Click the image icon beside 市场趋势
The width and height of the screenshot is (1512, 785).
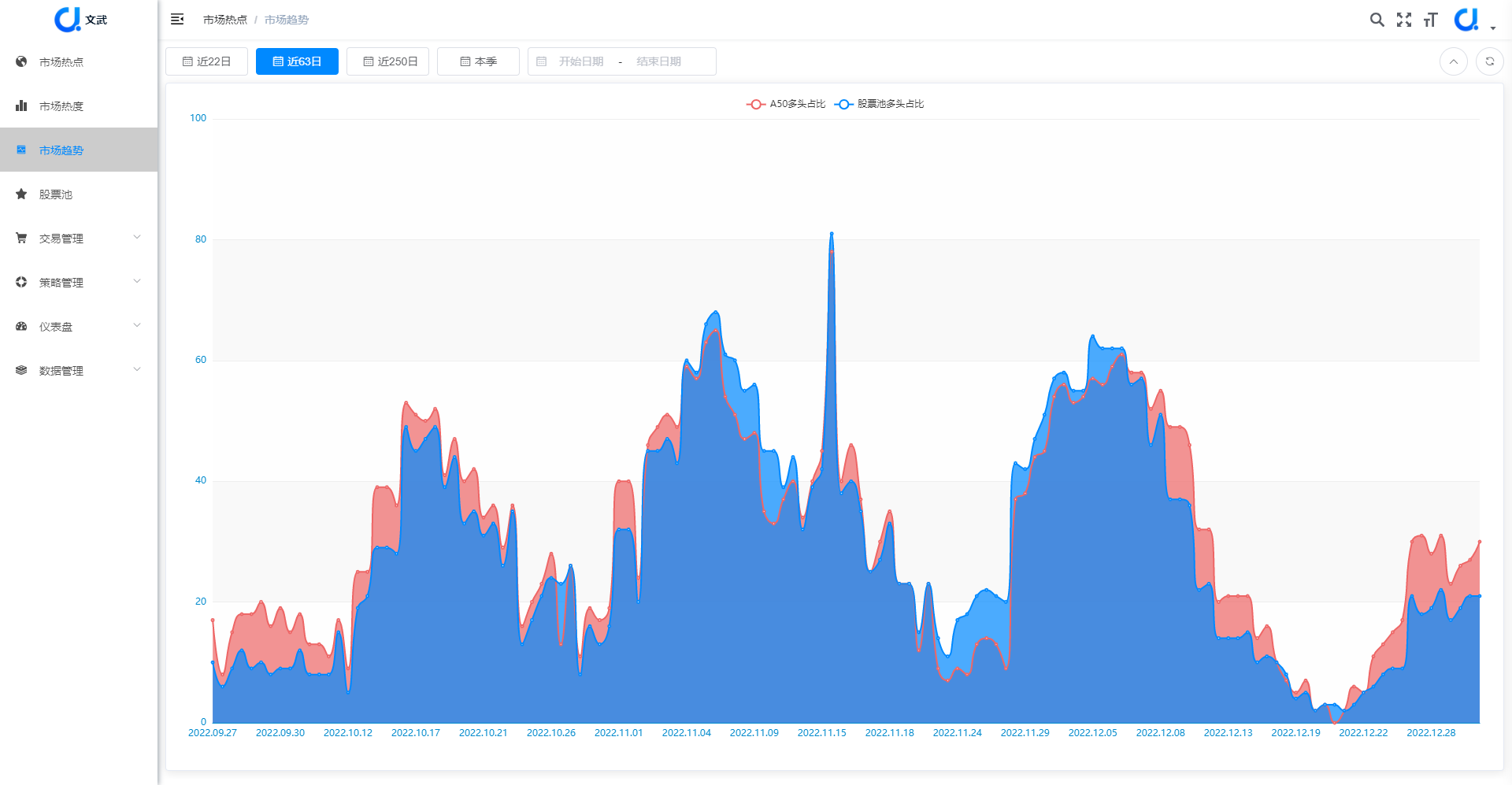(21, 150)
